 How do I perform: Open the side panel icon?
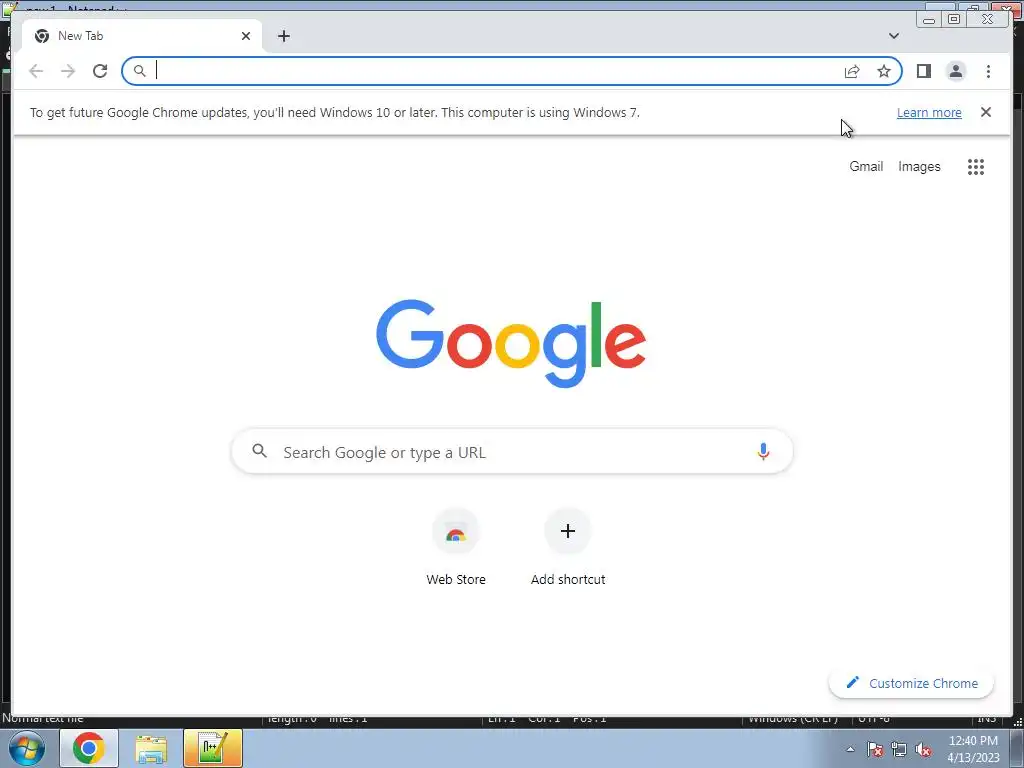(x=923, y=71)
